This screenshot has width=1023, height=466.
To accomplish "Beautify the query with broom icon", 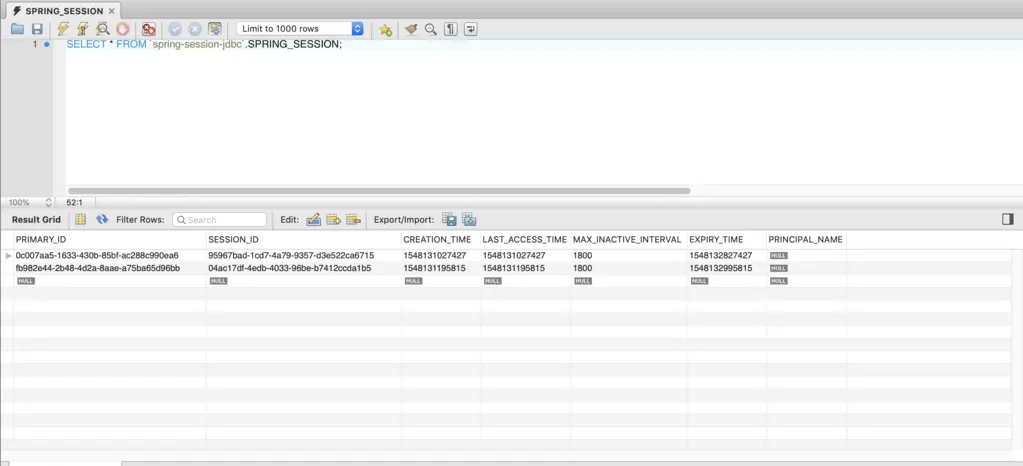I will click(x=410, y=29).
